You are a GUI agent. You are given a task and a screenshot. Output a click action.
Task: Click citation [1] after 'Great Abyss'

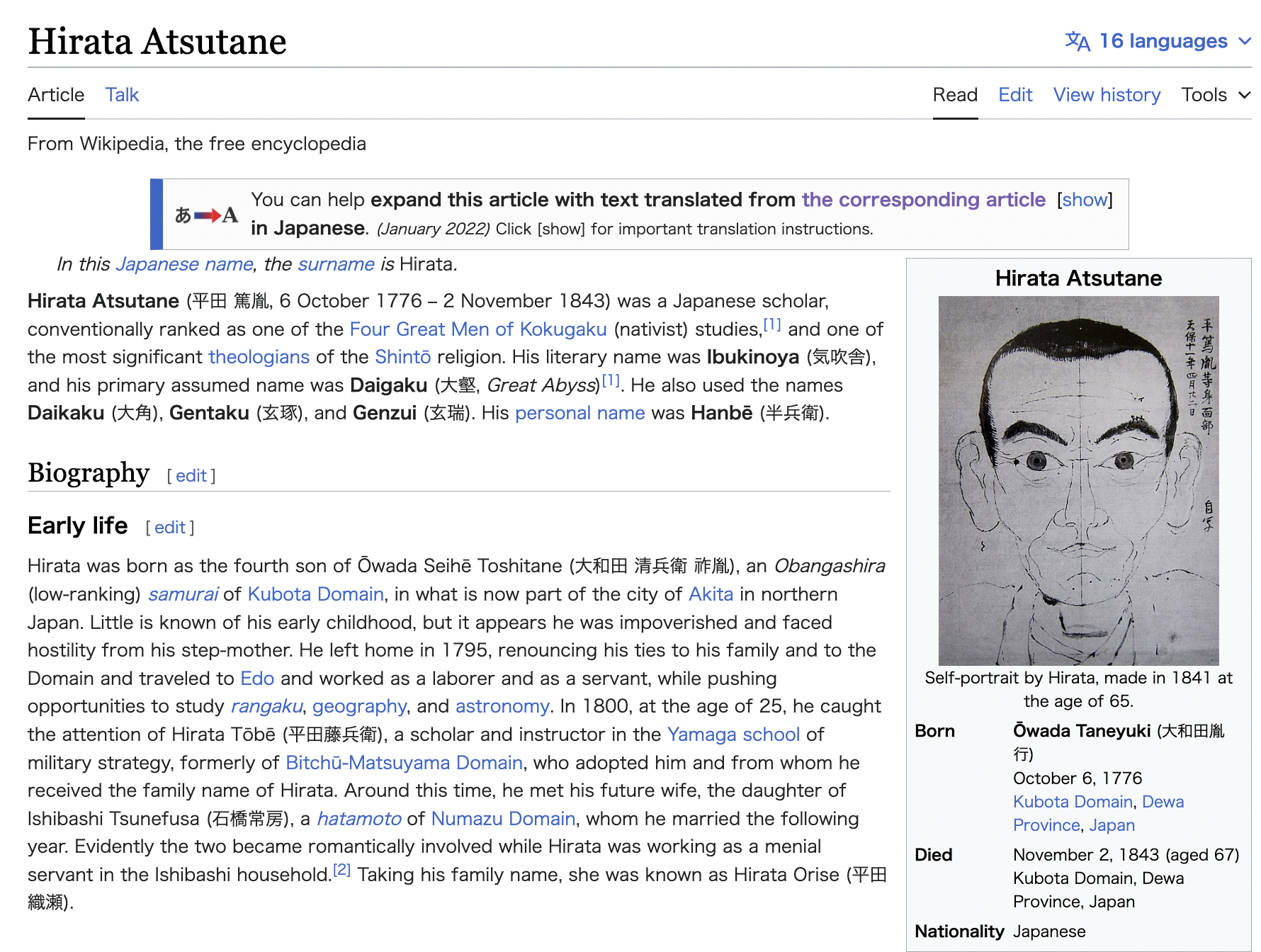(x=611, y=380)
